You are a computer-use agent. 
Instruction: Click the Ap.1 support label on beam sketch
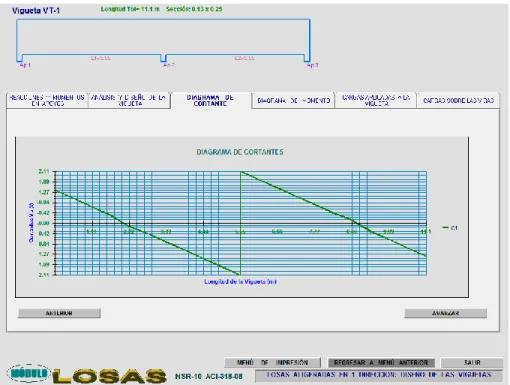point(25,65)
